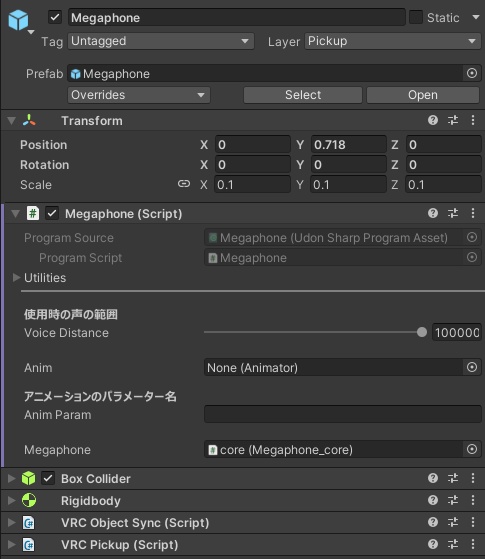Click the Rotation Y field
This screenshot has height=559, width=485.
point(348,165)
